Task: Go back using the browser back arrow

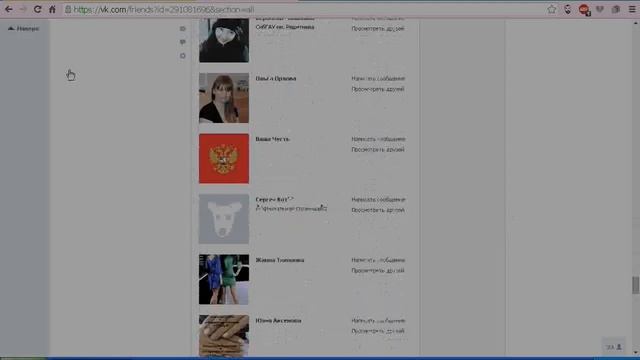Action: (9, 9)
